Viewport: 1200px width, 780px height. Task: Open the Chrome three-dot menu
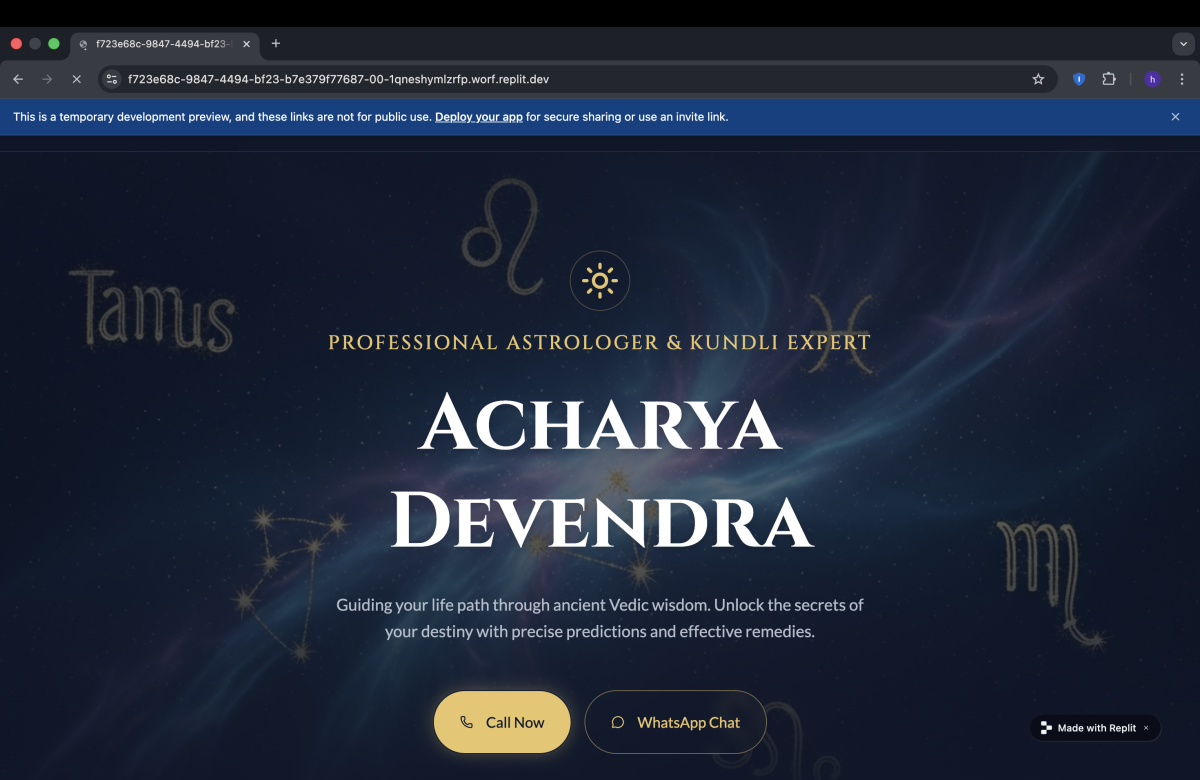coord(1182,79)
